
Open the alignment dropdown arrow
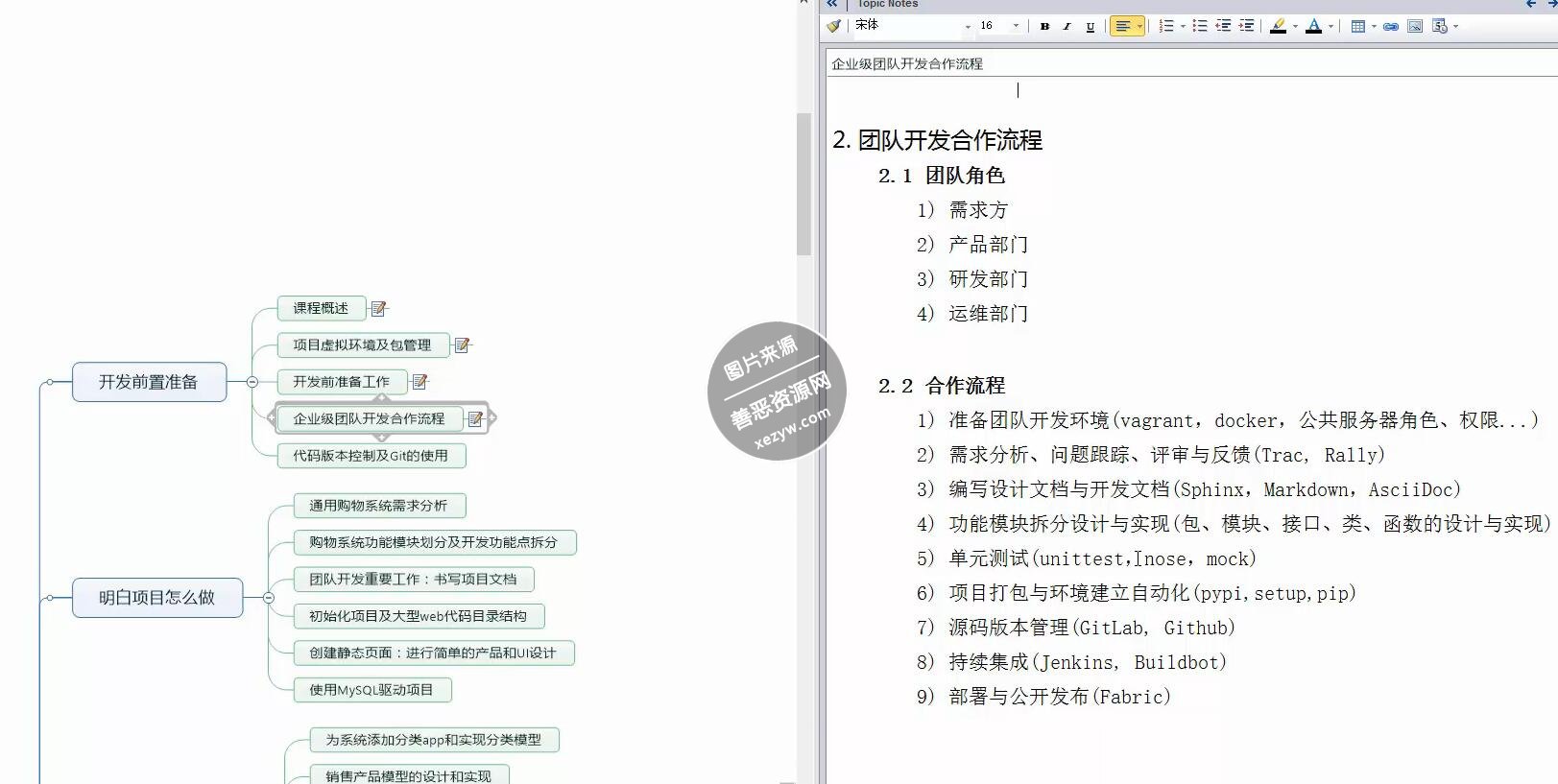[1139, 27]
